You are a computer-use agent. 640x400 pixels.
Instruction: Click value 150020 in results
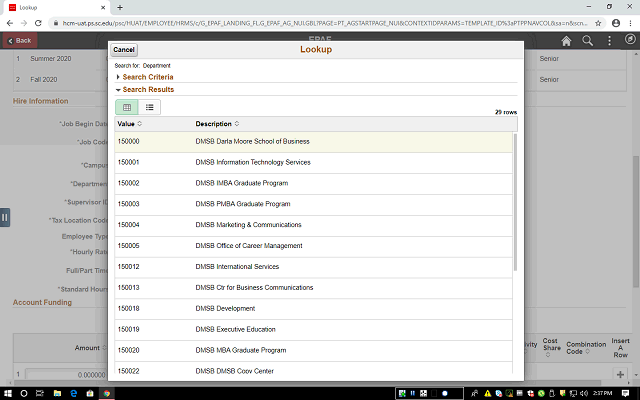[128, 350]
